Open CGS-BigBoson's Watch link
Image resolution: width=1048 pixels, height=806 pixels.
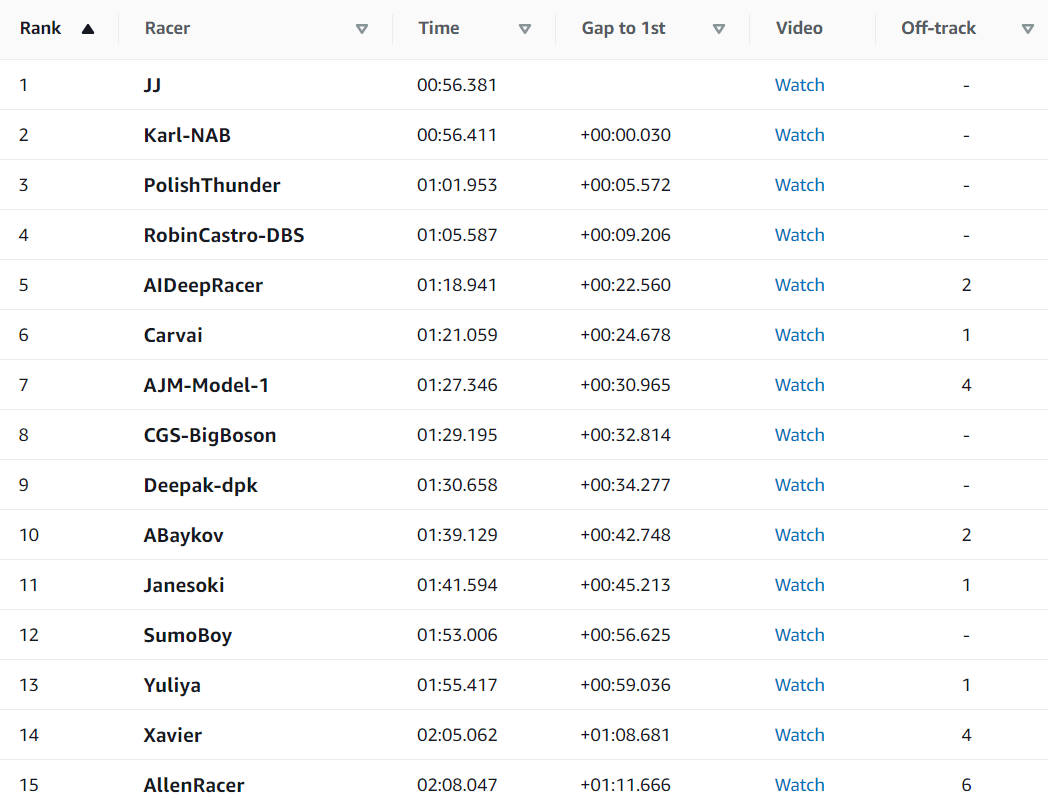[x=799, y=435]
